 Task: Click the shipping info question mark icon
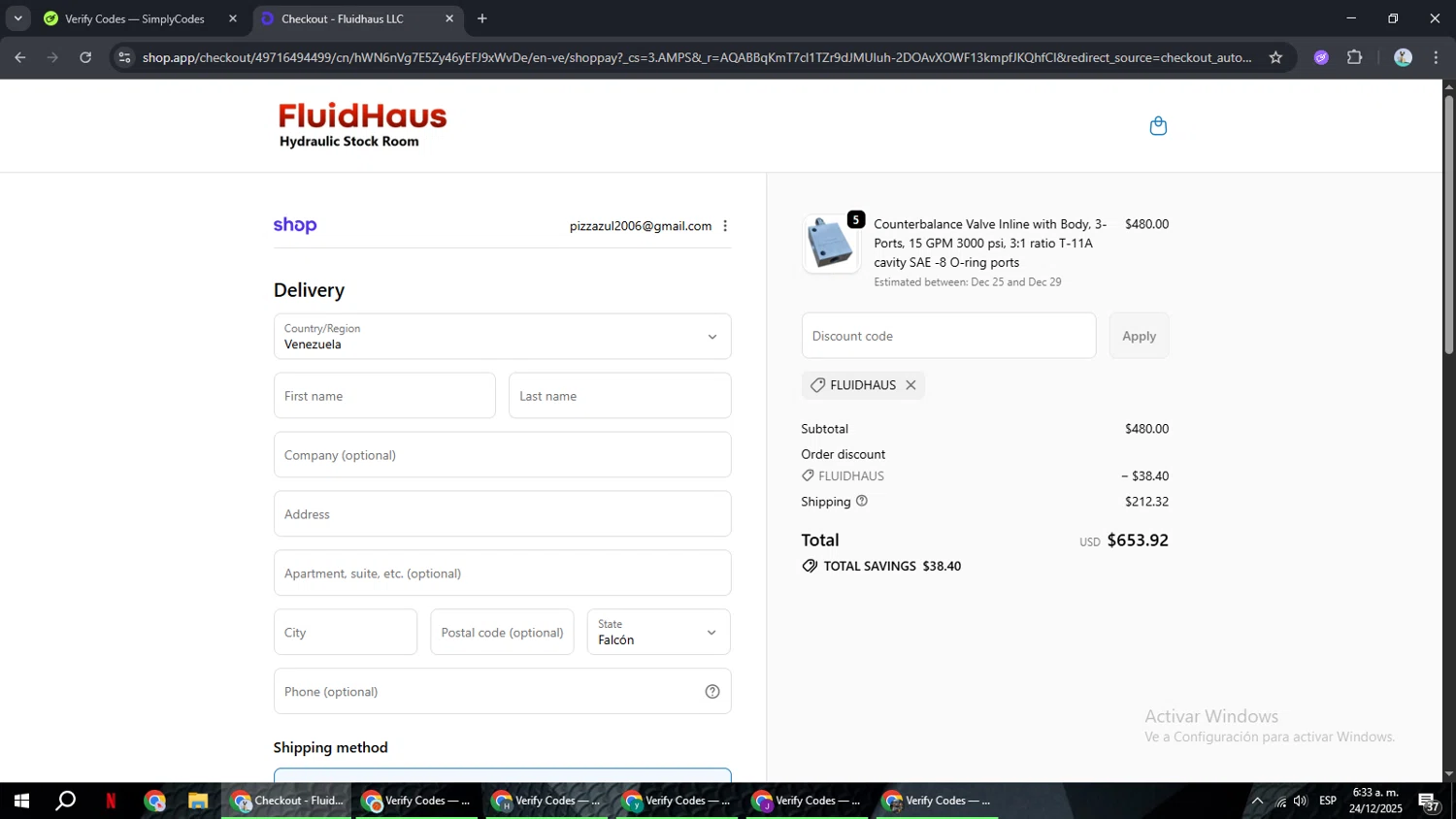[x=862, y=502]
